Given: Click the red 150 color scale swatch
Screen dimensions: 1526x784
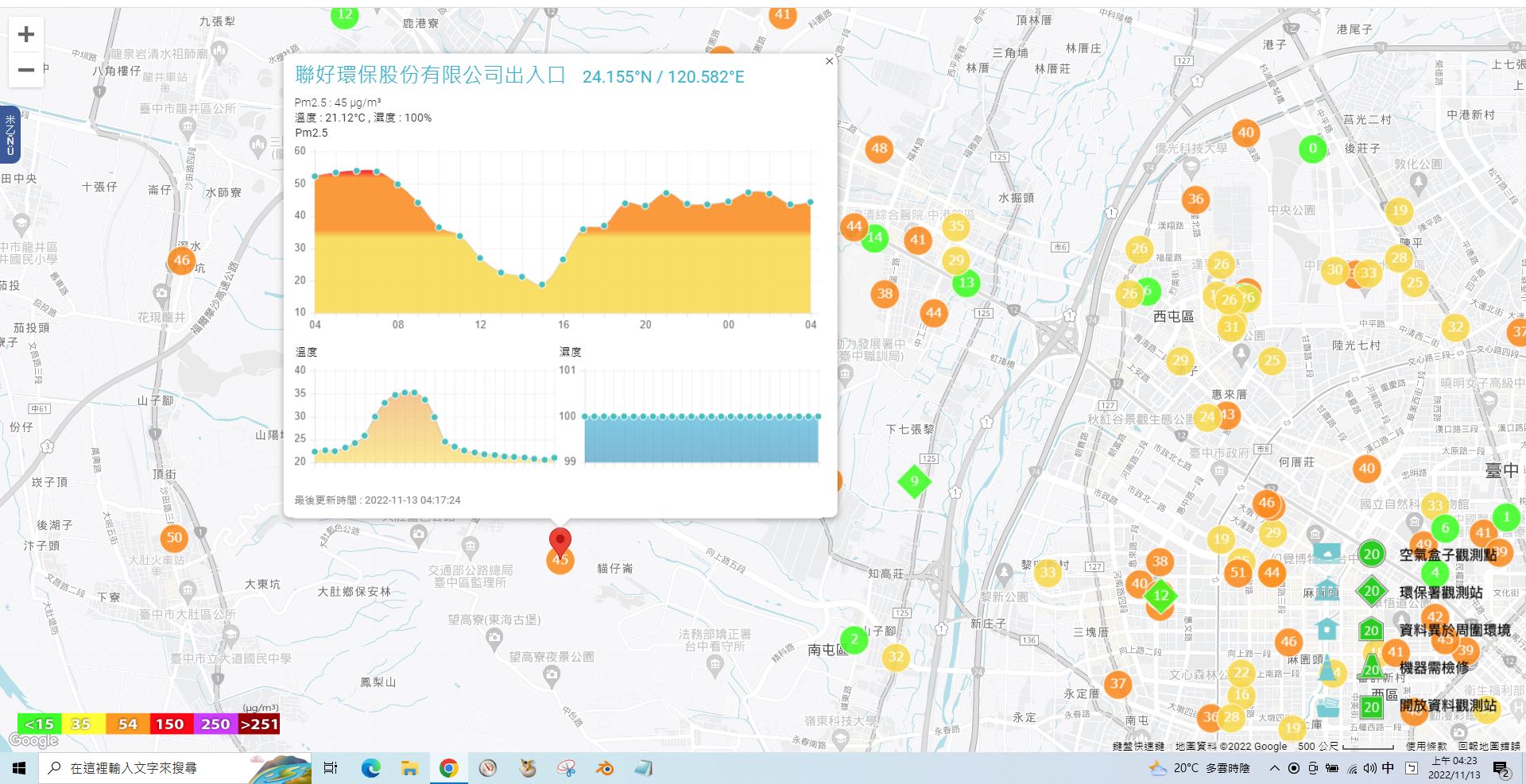Looking at the screenshot, I should pos(170,724).
